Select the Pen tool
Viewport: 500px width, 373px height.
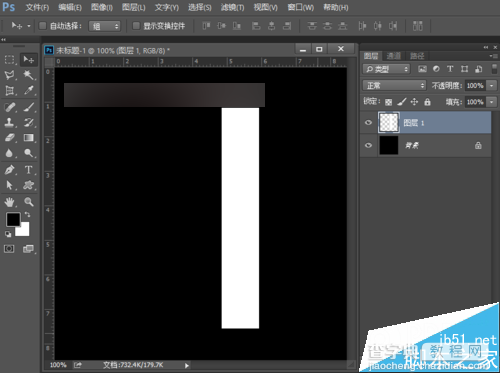click(x=10, y=170)
